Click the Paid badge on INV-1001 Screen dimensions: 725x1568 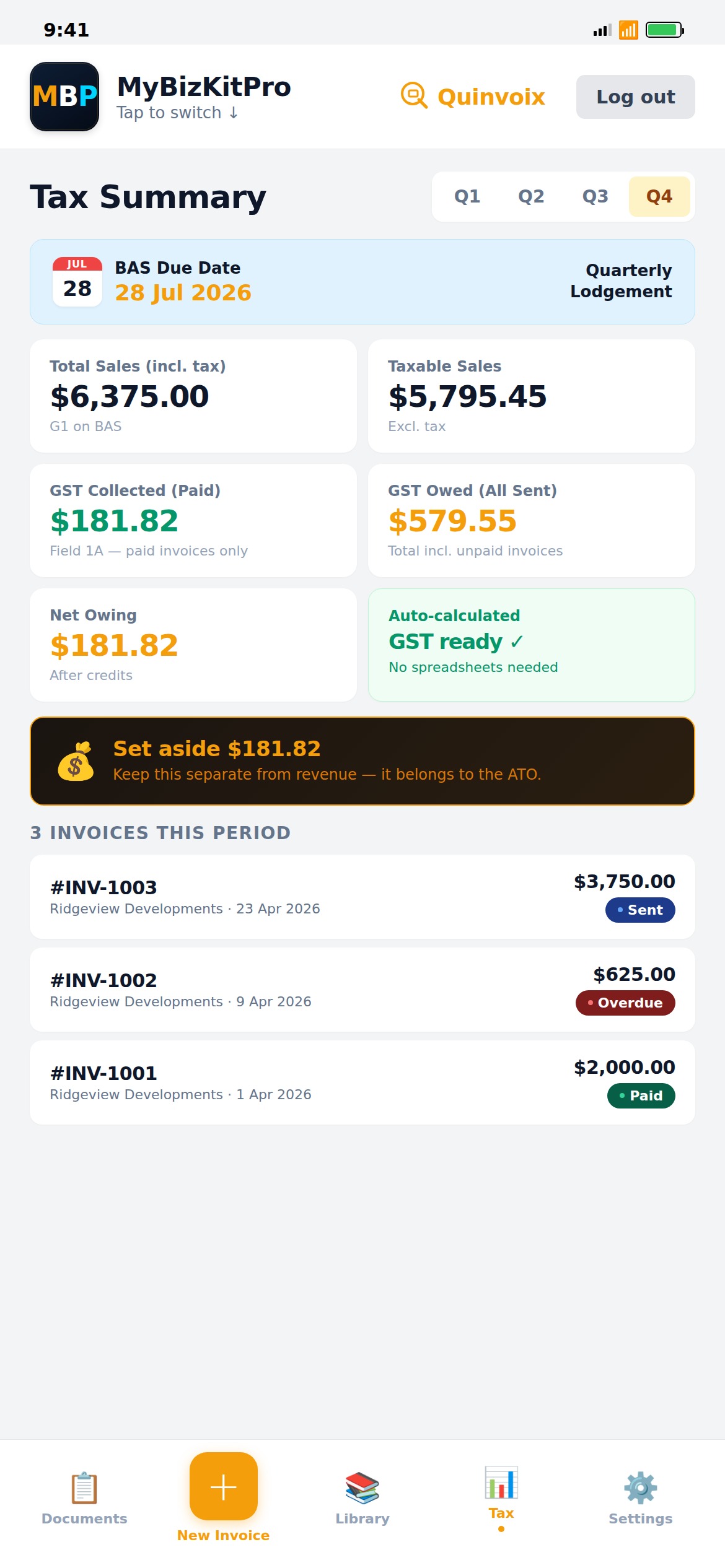click(640, 1095)
